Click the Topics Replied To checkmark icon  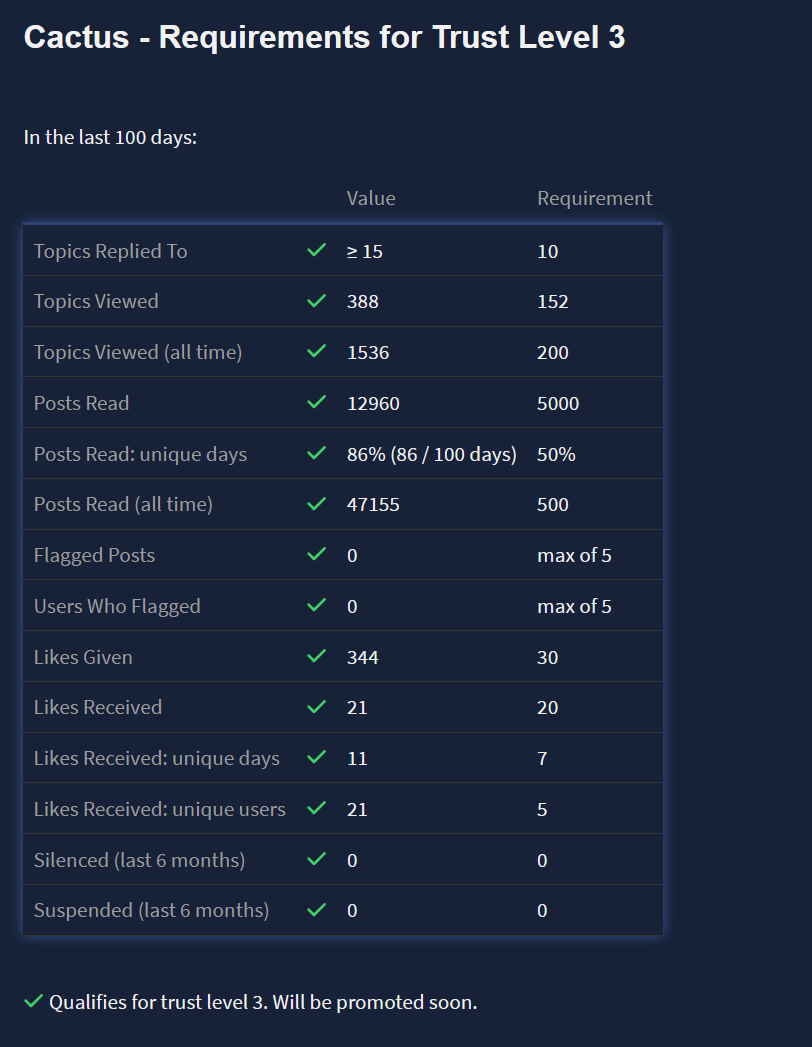(x=317, y=250)
